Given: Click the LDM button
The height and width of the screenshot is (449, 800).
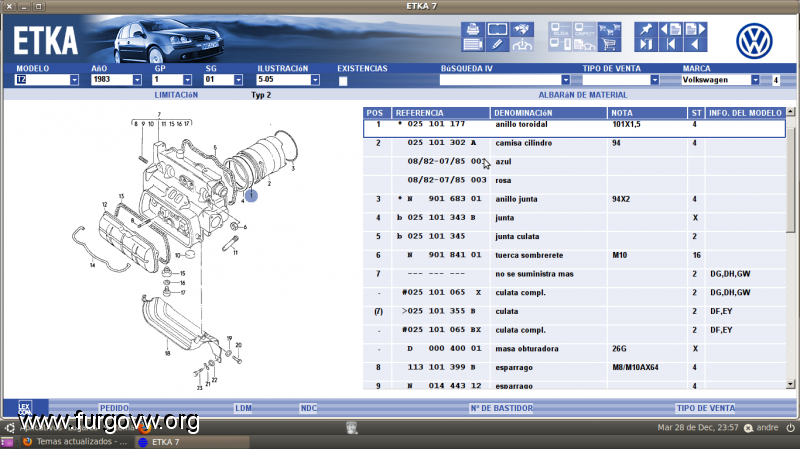Looking at the screenshot, I should pos(243,408).
